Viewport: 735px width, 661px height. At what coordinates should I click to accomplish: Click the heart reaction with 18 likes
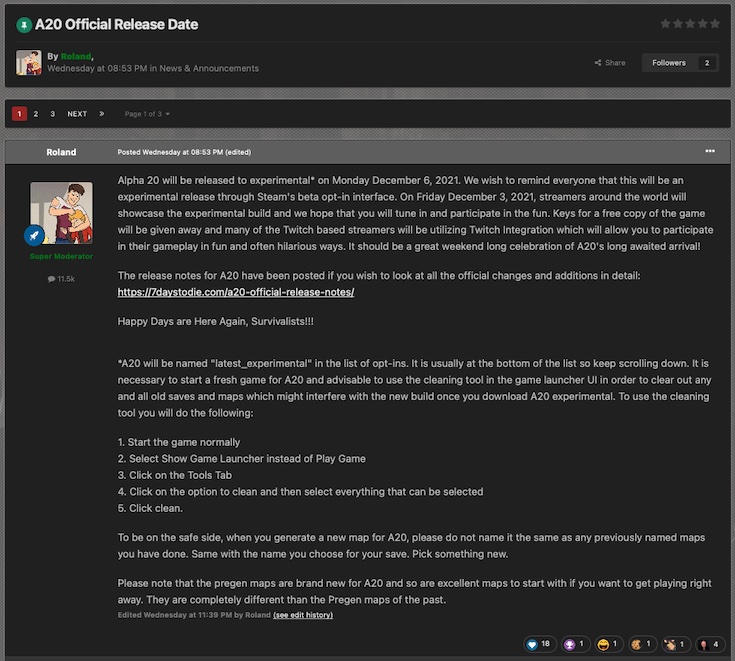tap(533, 645)
